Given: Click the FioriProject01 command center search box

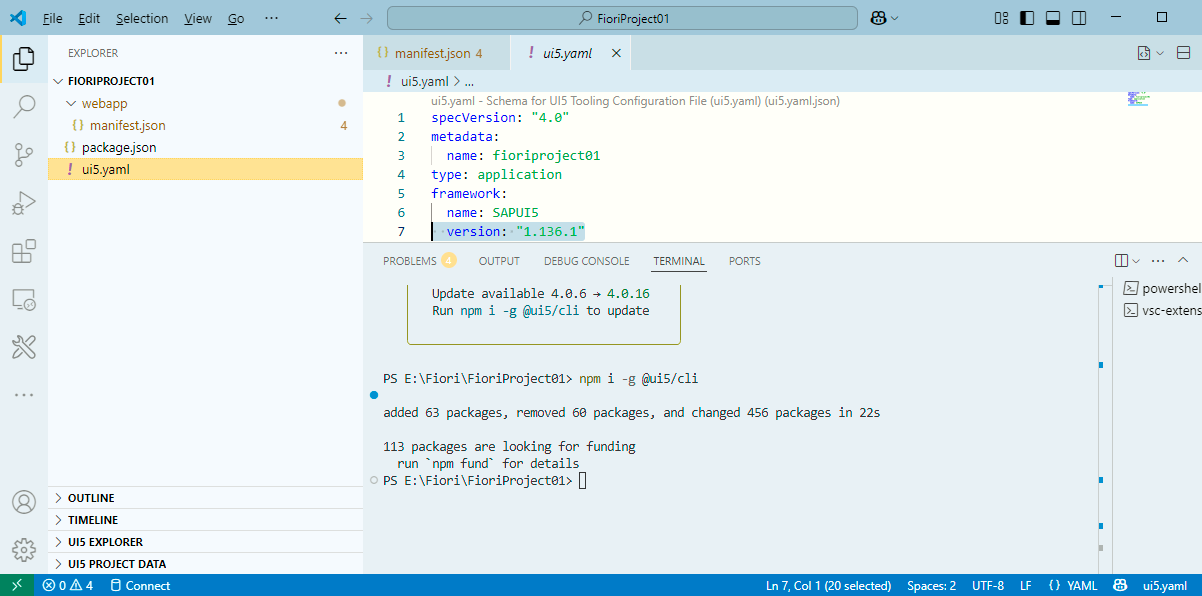Looking at the screenshot, I should point(622,18).
